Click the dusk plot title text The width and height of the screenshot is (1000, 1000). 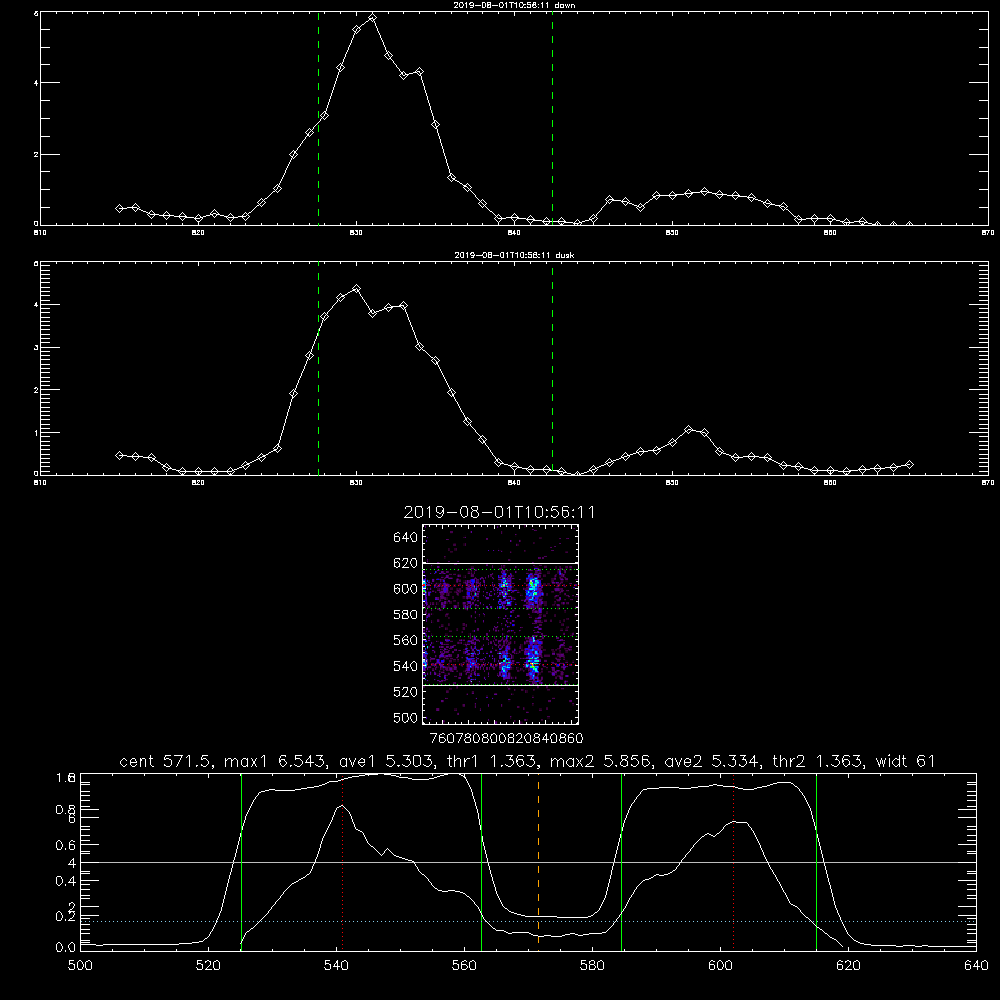[x=514, y=255]
